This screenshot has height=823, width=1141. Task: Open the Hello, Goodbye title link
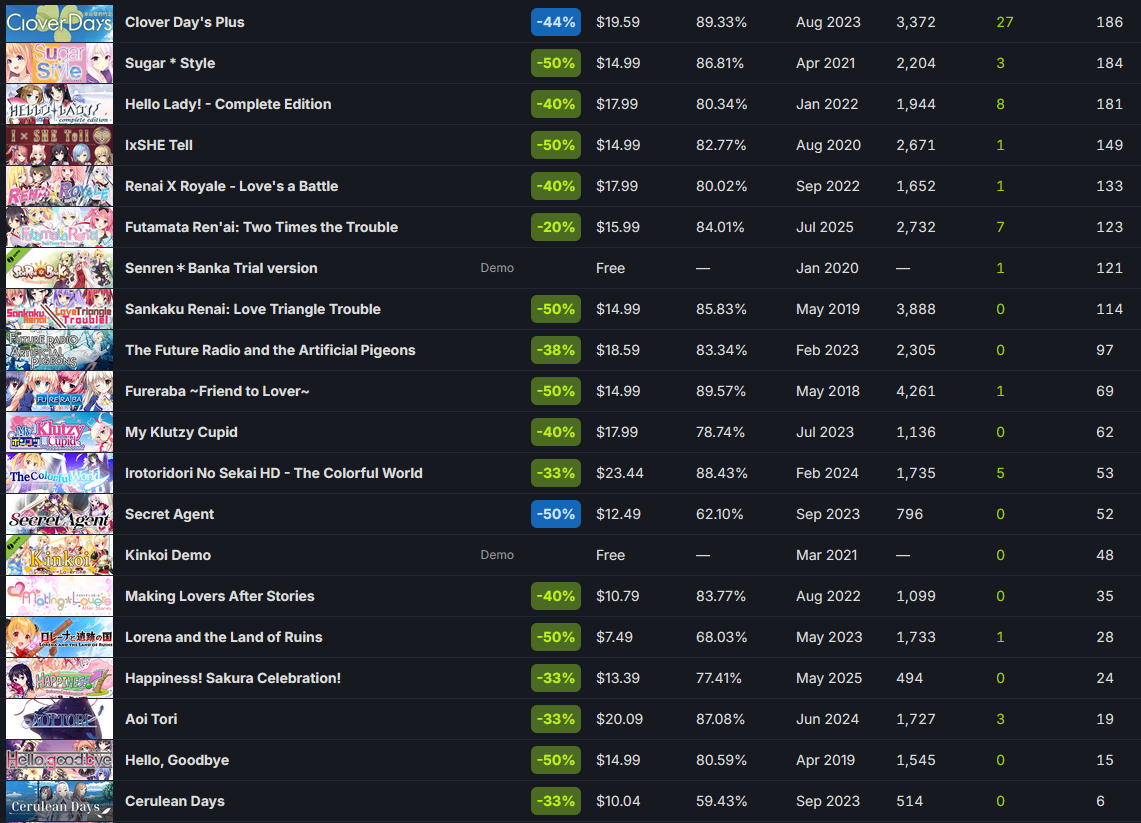[177, 760]
